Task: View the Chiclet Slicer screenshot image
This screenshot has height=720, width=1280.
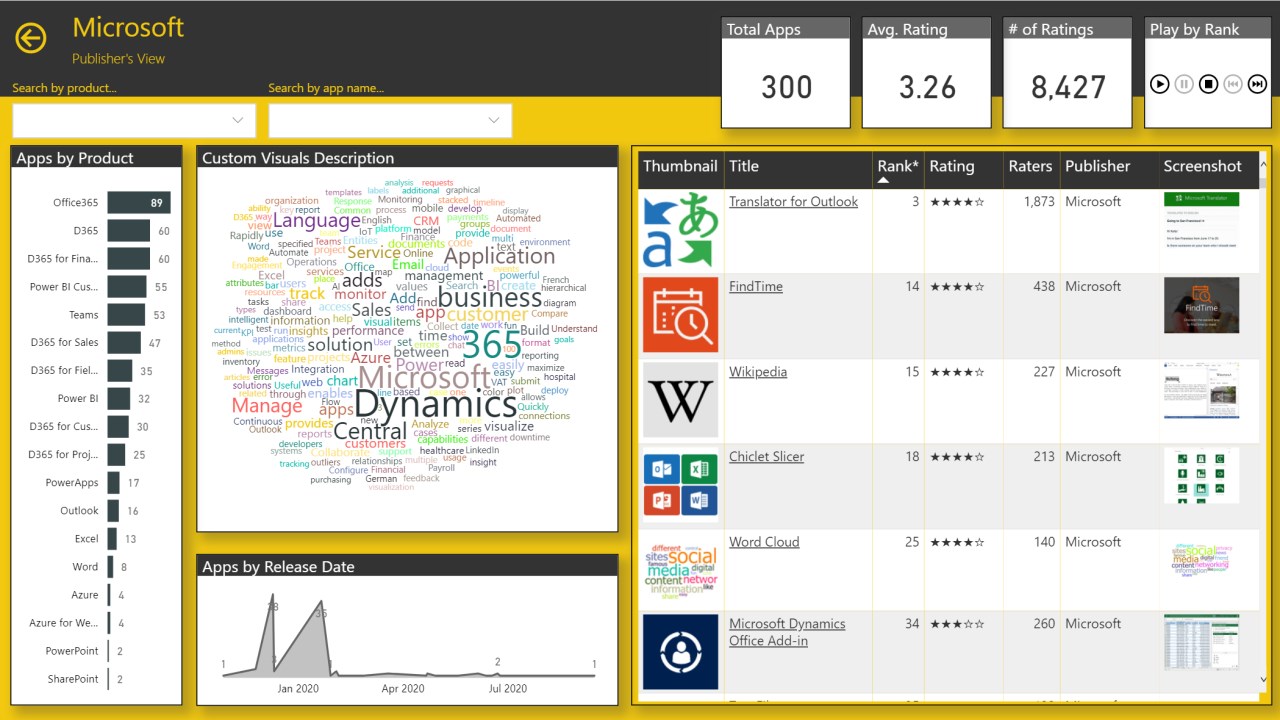Action: [x=1201, y=475]
